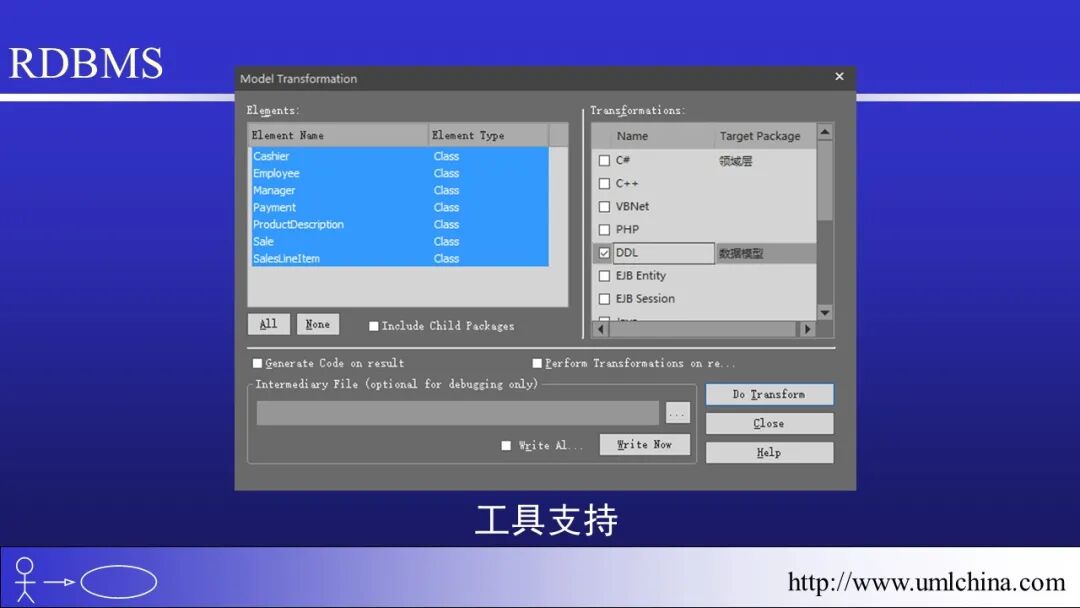Toggle Include Child Packages option

tap(374, 325)
